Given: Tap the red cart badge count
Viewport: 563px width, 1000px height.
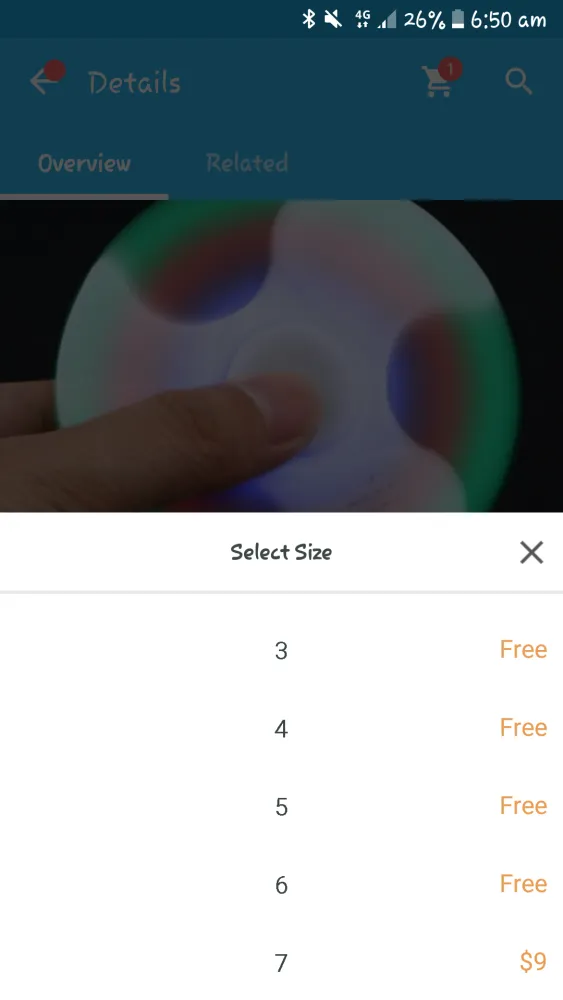Looking at the screenshot, I should click(x=450, y=69).
